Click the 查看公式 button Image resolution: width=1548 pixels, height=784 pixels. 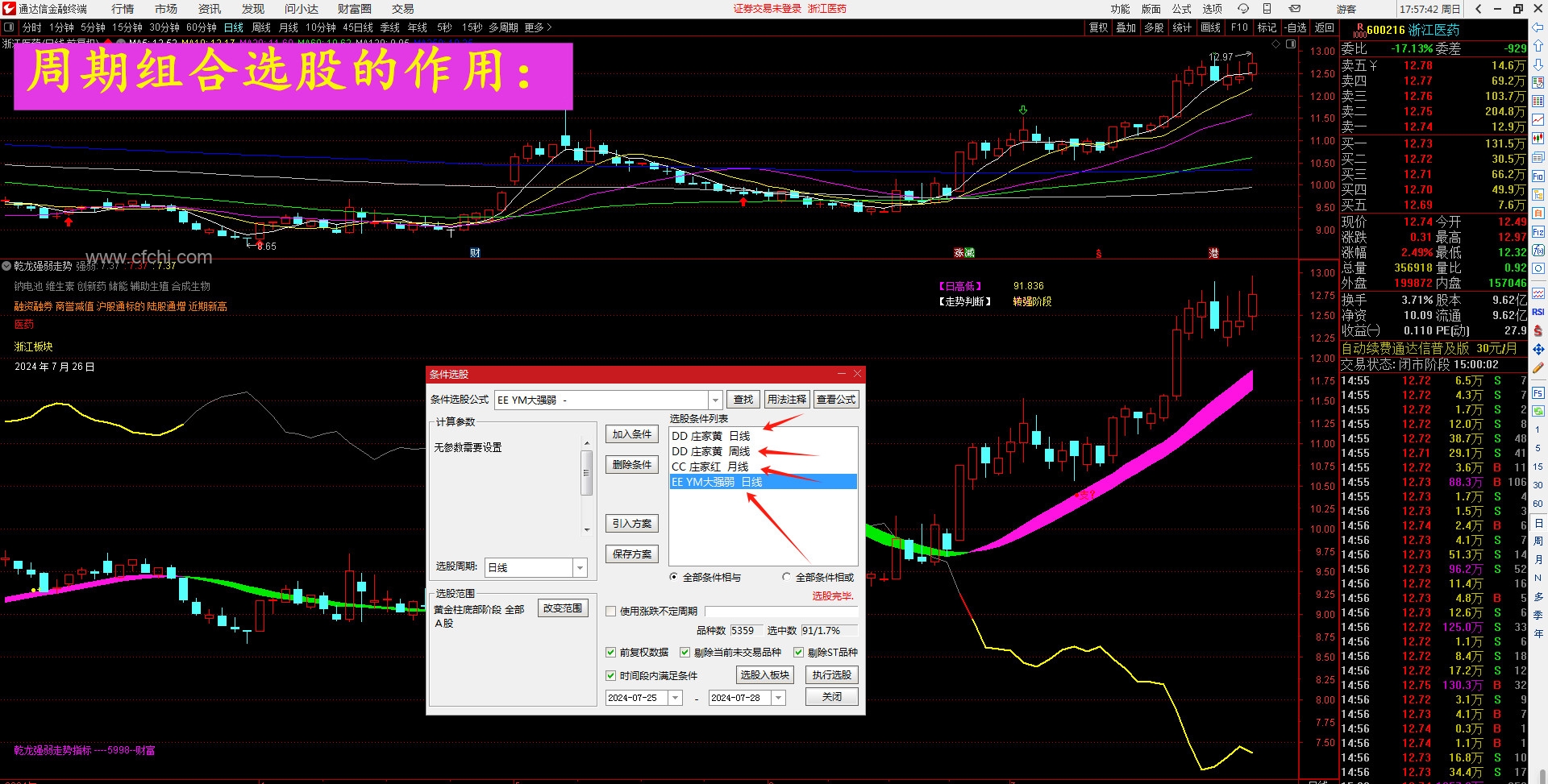tap(837, 400)
